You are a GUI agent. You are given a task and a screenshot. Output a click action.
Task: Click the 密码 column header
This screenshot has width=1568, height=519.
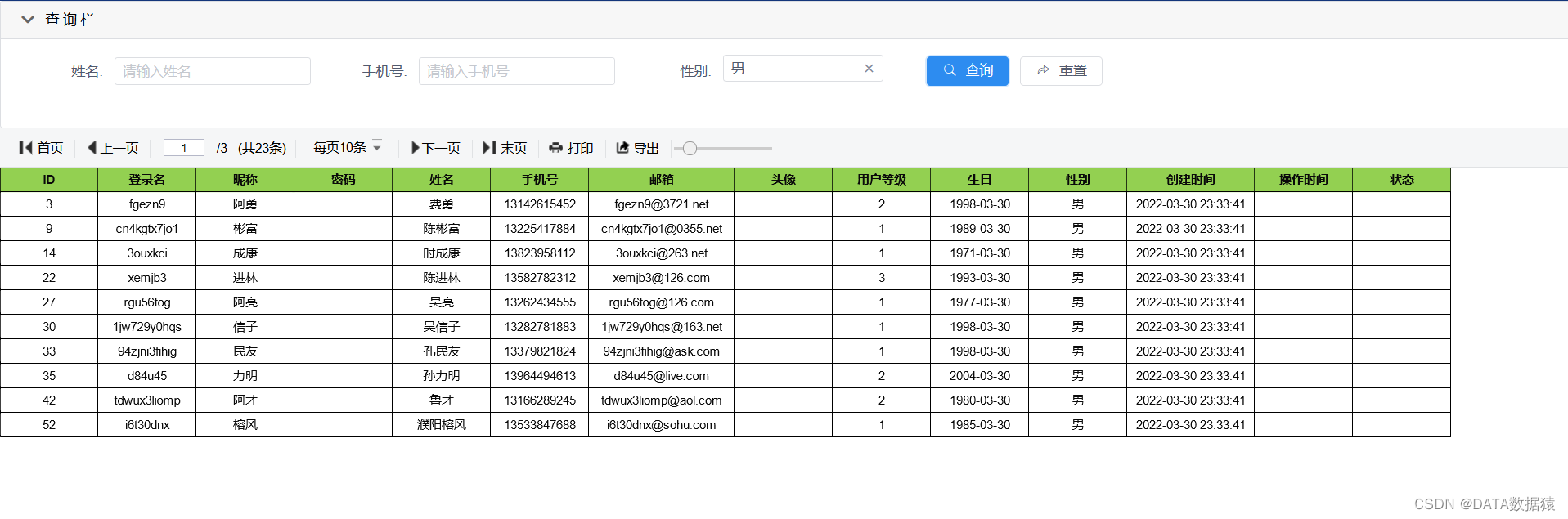click(344, 180)
